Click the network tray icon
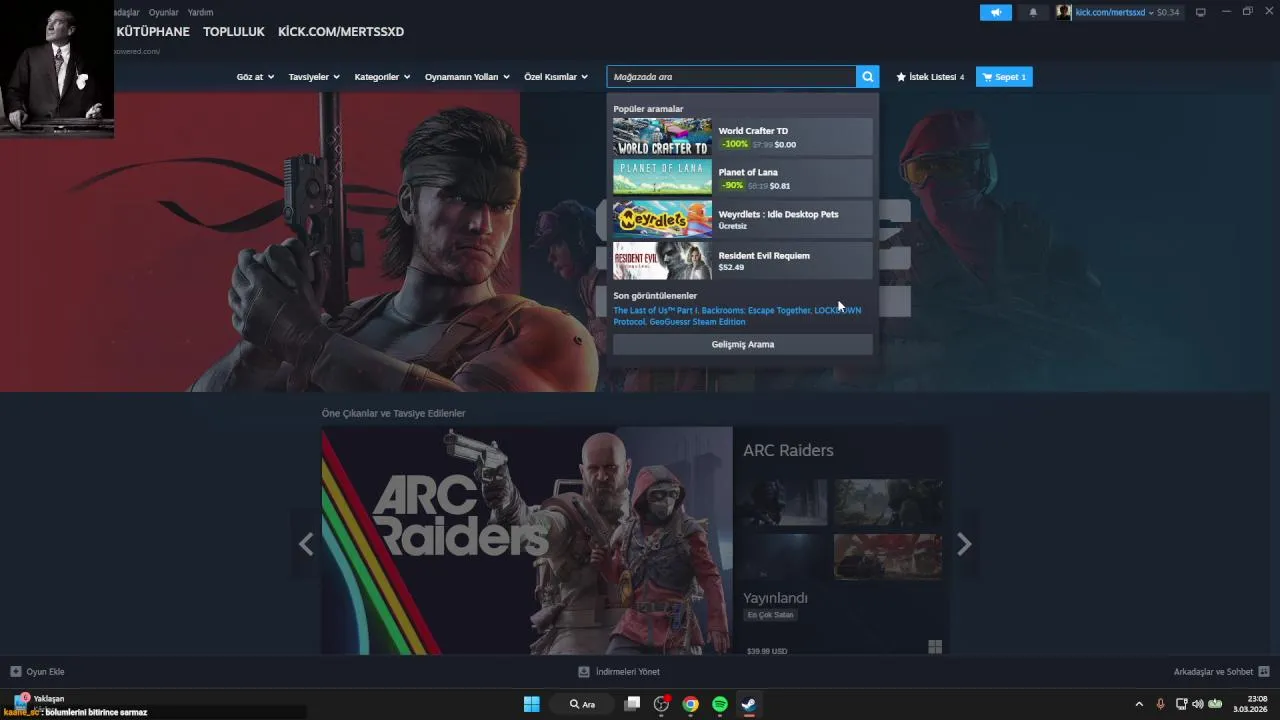 [x=1181, y=704]
